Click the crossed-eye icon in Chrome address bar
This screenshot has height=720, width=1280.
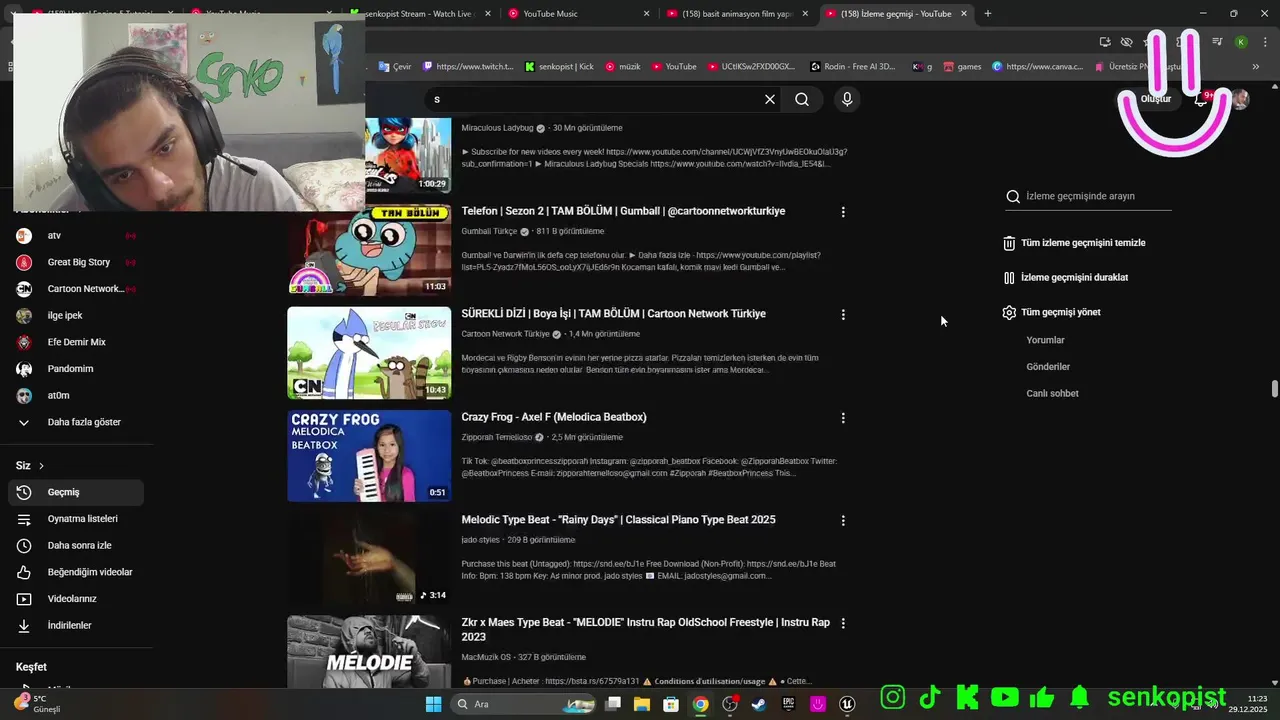(x=1127, y=42)
